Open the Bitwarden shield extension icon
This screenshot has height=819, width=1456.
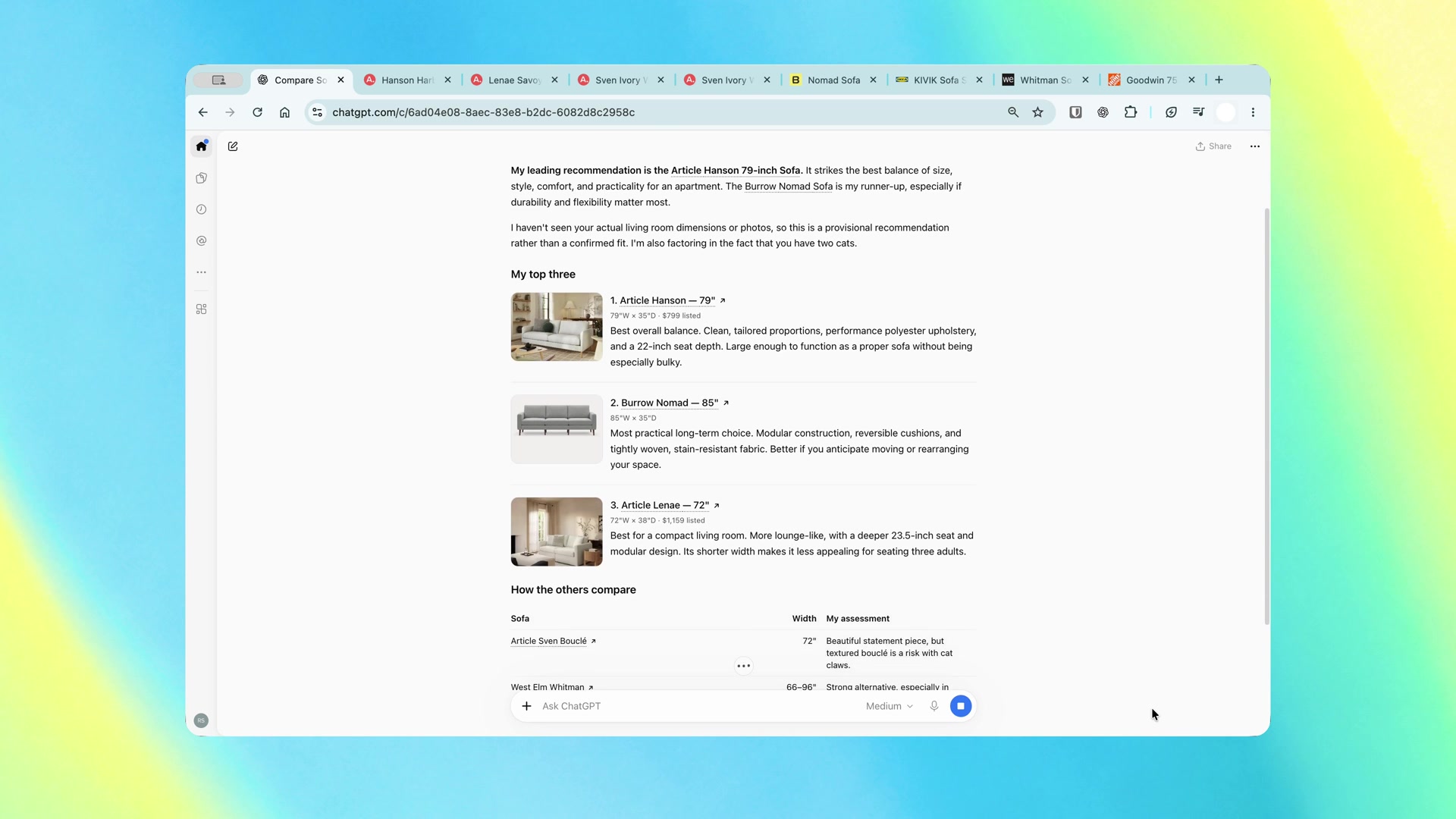(x=1075, y=112)
